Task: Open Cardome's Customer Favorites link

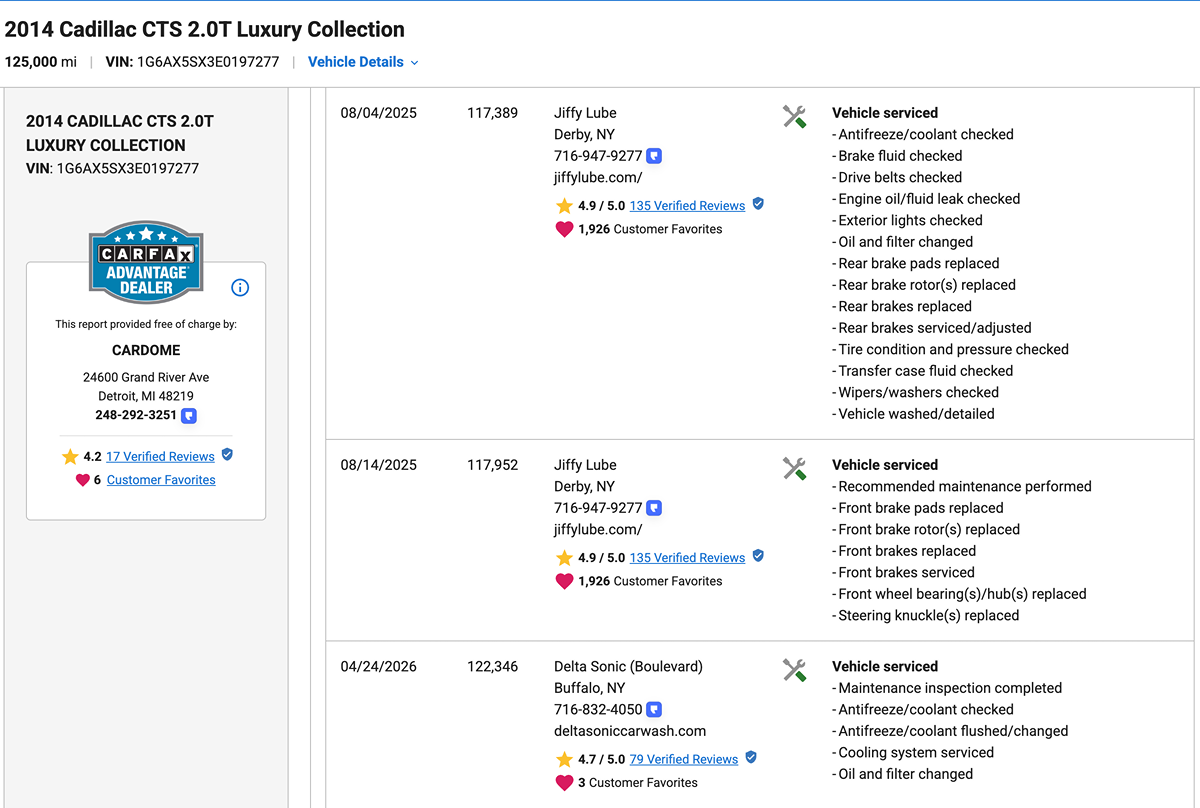Action: (161, 480)
